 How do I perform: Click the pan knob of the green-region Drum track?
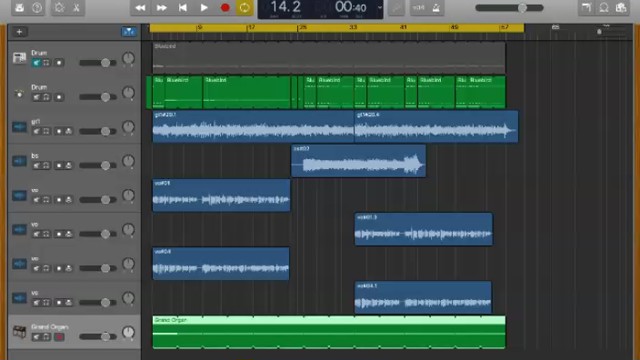[128, 93]
